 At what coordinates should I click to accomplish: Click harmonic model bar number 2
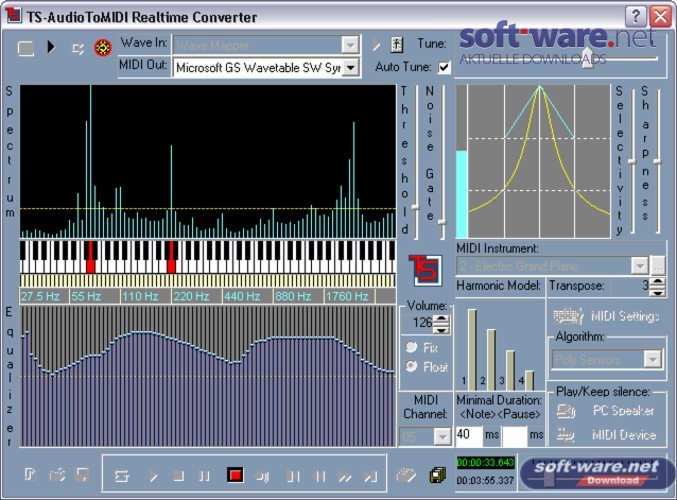491,360
